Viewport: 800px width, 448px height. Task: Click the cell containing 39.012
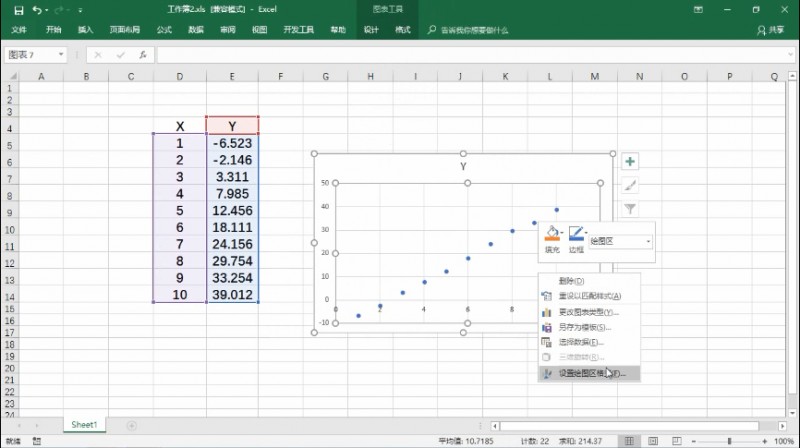tap(232, 294)
